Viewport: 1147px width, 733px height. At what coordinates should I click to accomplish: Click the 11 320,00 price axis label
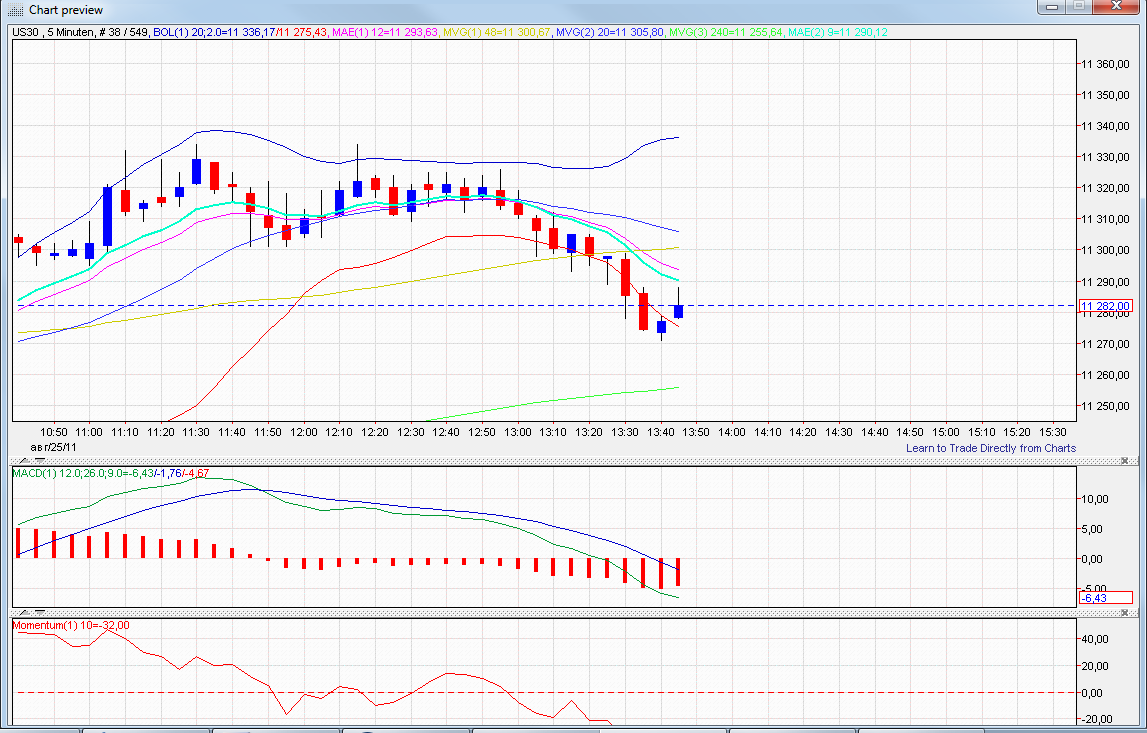click(1105, 188)
